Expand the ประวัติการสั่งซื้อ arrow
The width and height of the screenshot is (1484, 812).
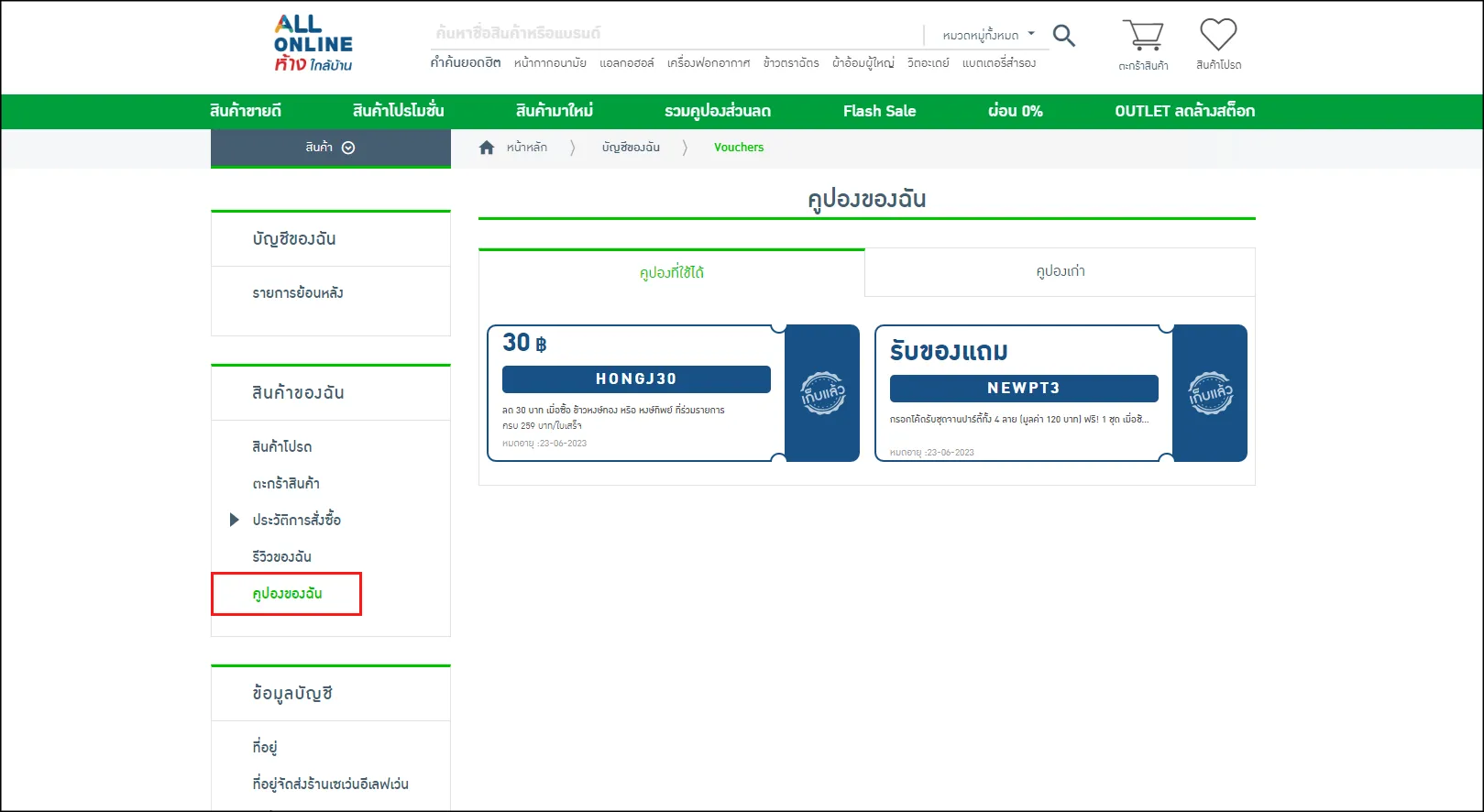pos(234,520)
